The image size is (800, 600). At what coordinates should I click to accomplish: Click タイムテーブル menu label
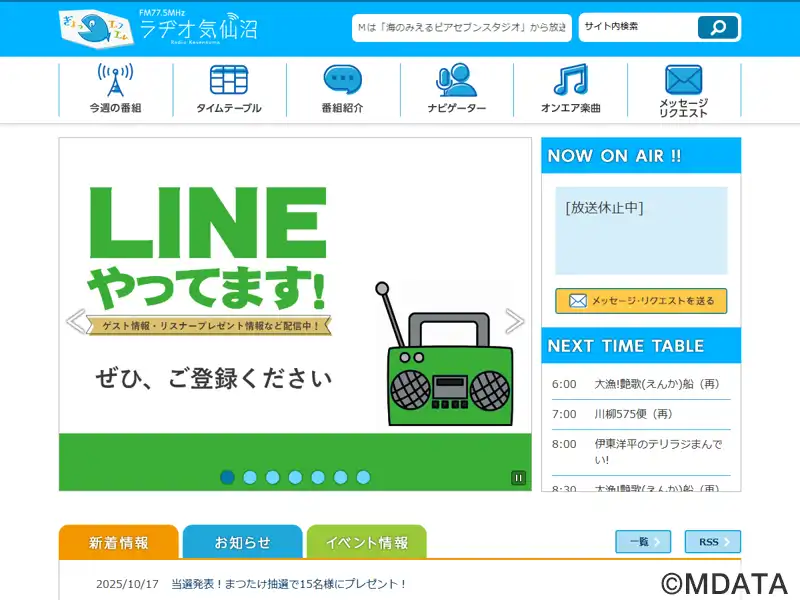(229, 108)
